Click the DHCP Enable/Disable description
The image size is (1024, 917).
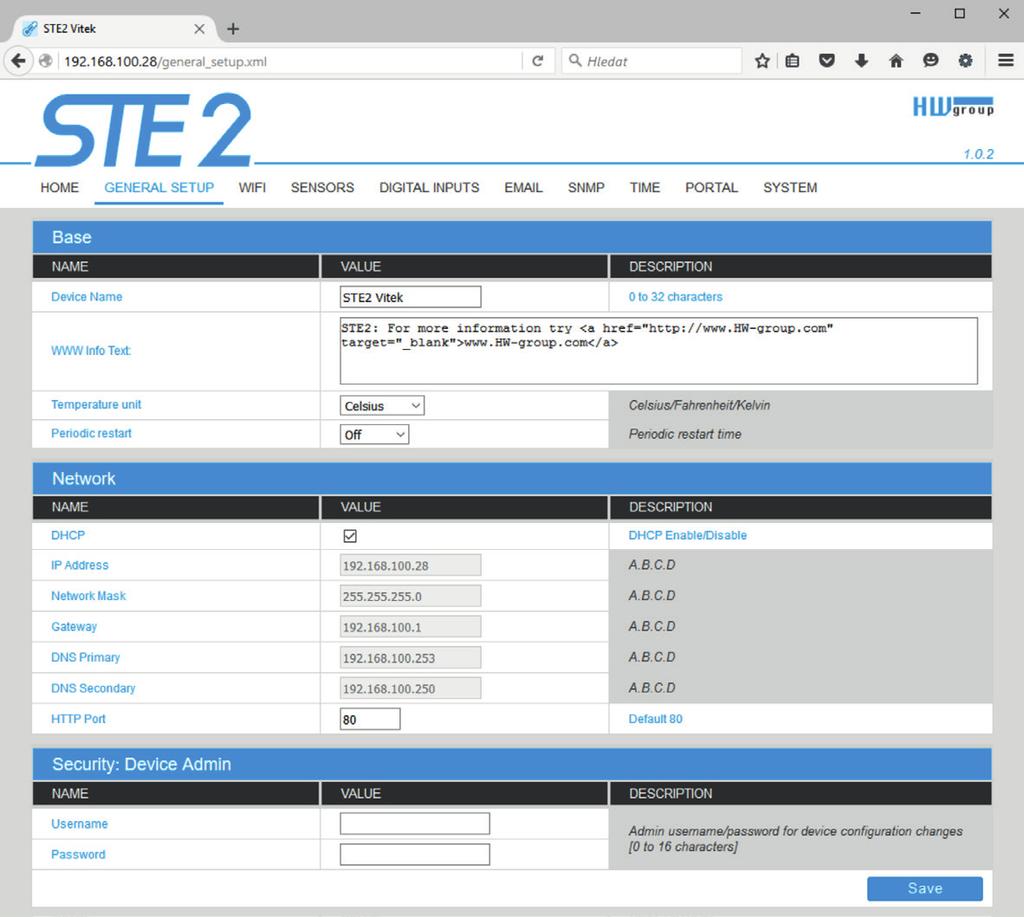[687, 535]
